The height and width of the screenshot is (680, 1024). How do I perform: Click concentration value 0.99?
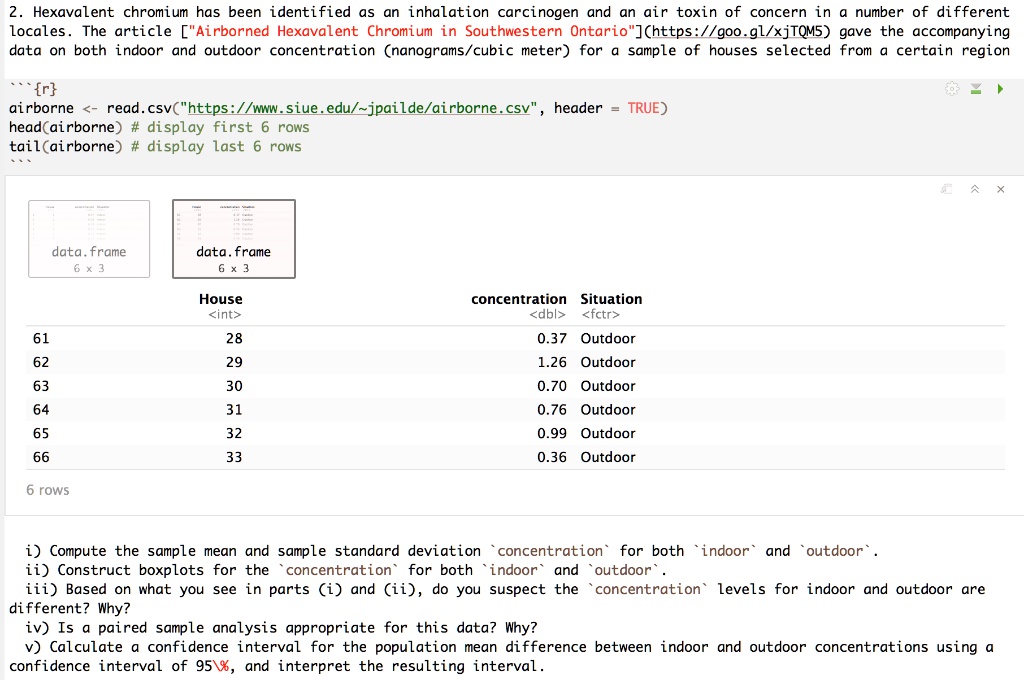(x=552, y=433)
